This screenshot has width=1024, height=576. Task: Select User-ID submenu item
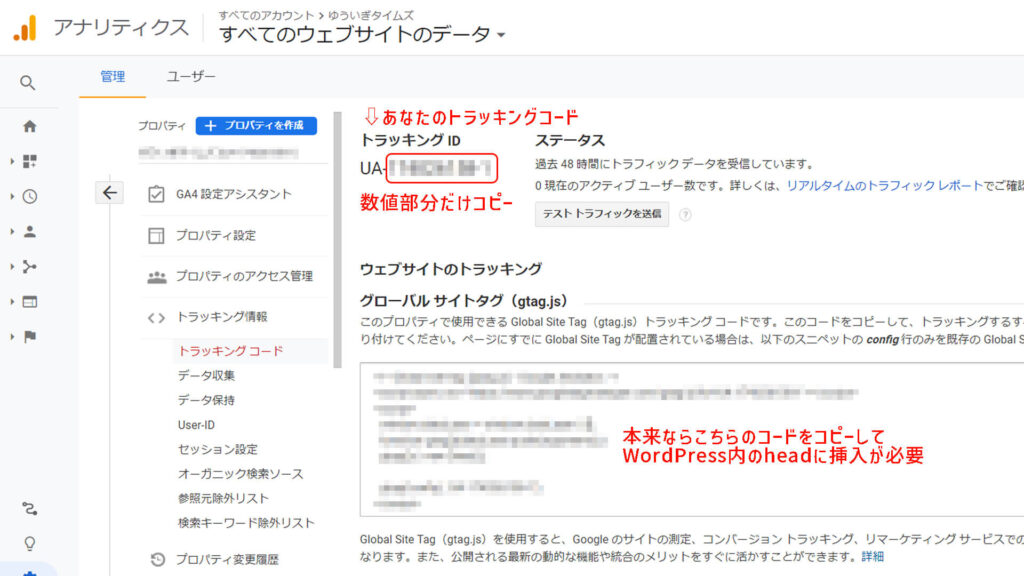tap(196, 425)
